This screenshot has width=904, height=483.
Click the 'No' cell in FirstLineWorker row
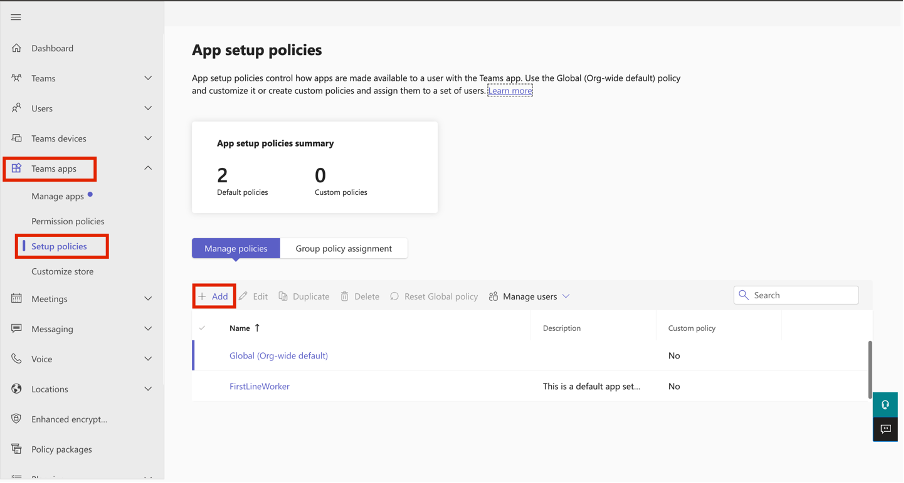tap(674, 386)
